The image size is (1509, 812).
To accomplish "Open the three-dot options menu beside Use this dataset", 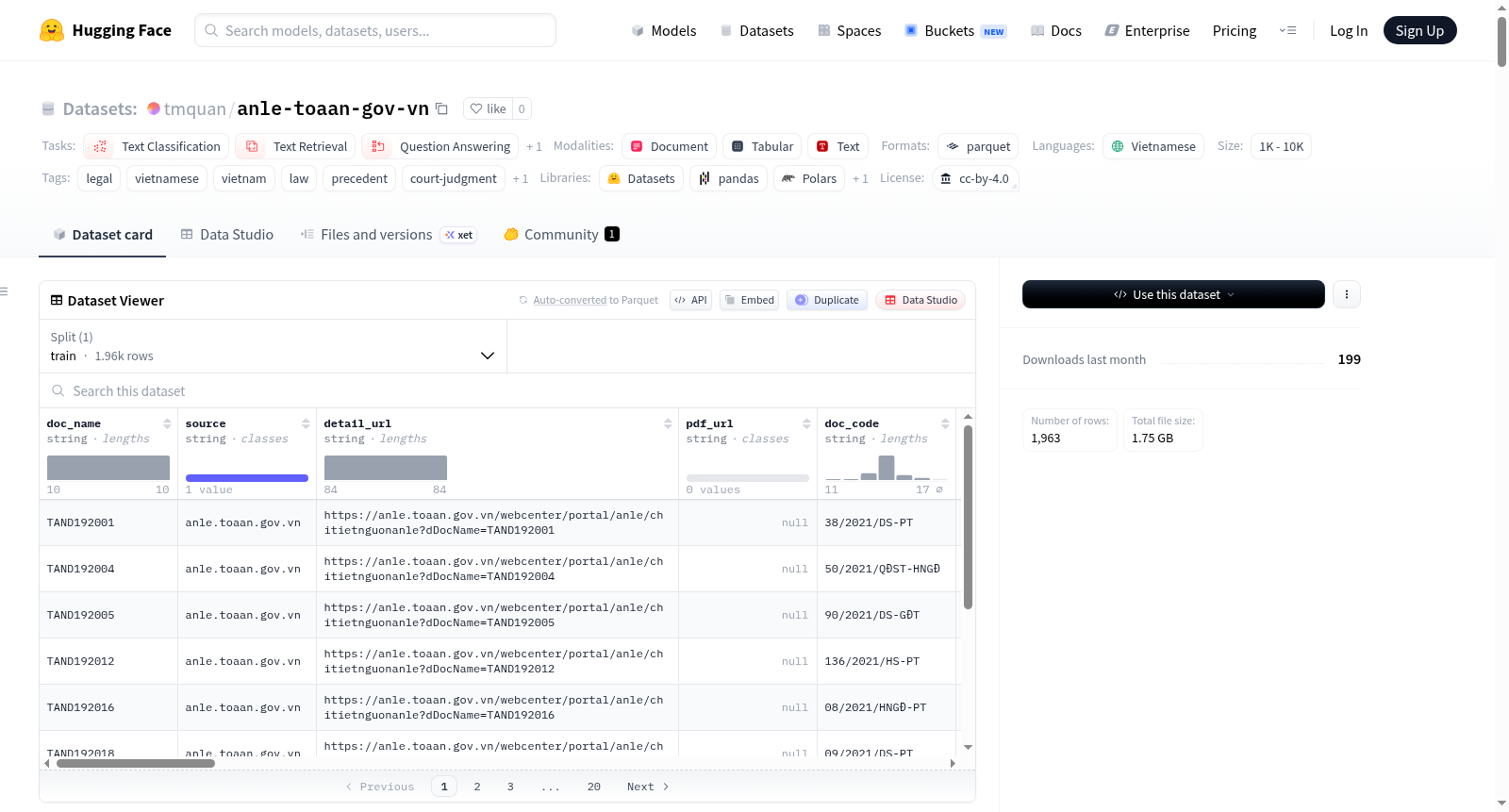I will coord(1347,294).
